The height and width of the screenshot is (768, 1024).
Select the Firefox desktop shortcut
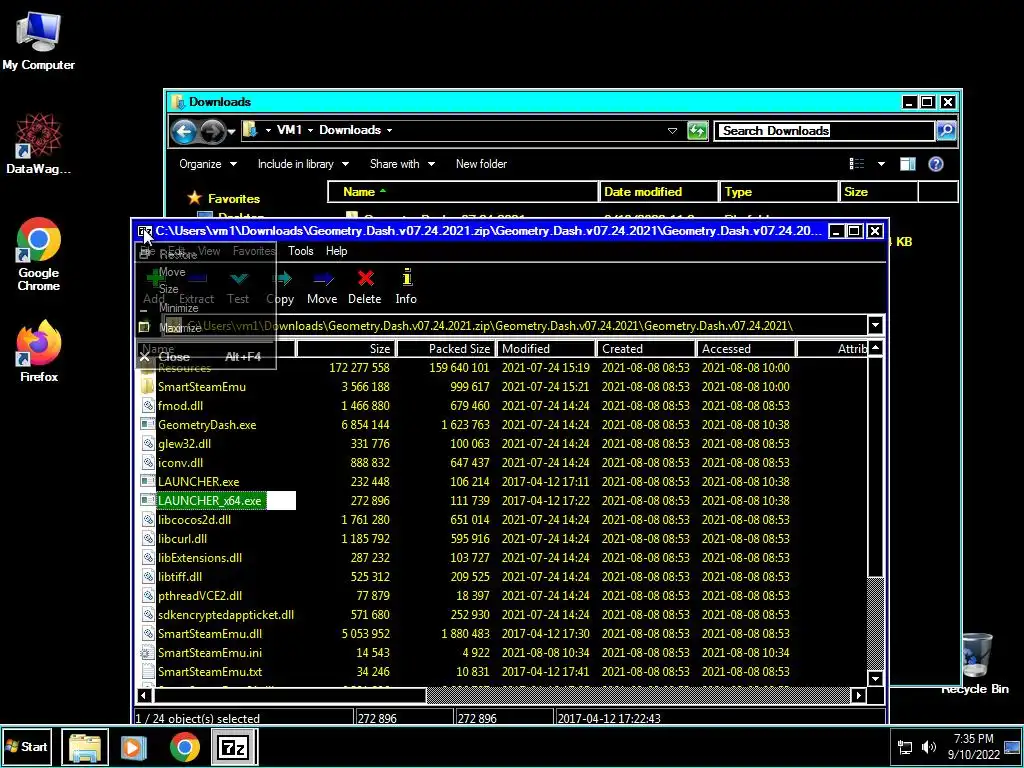click(x=39, y=351)
